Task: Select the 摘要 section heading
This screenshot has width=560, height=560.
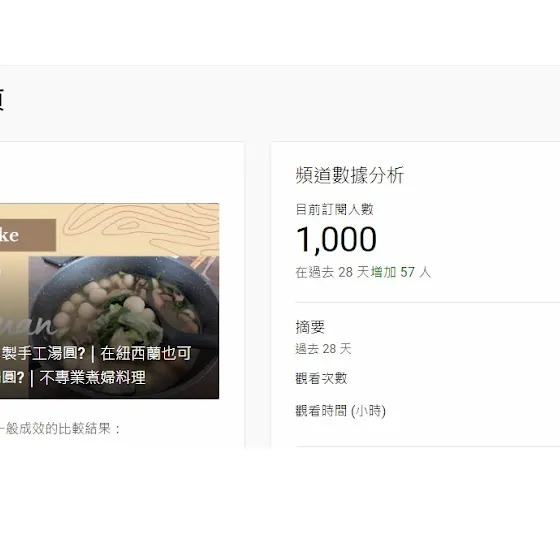Action: click(x=310, y=327)
